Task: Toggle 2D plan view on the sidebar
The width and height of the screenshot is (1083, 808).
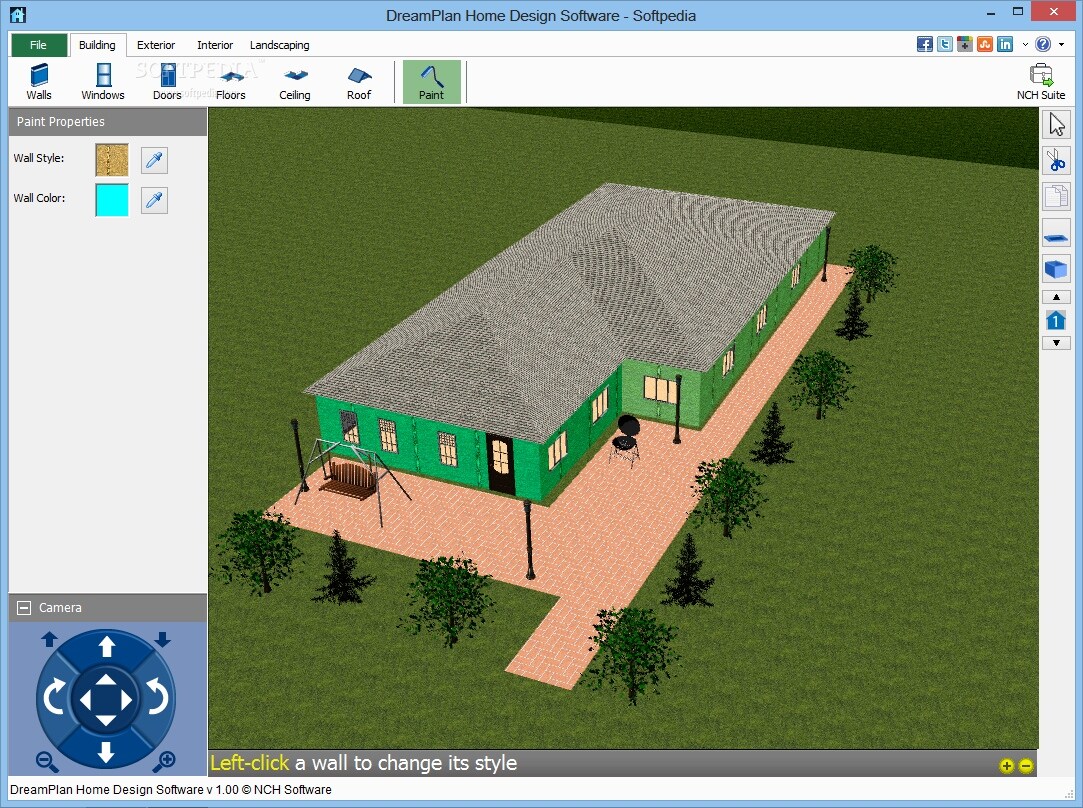Action: click(1057, 232)
